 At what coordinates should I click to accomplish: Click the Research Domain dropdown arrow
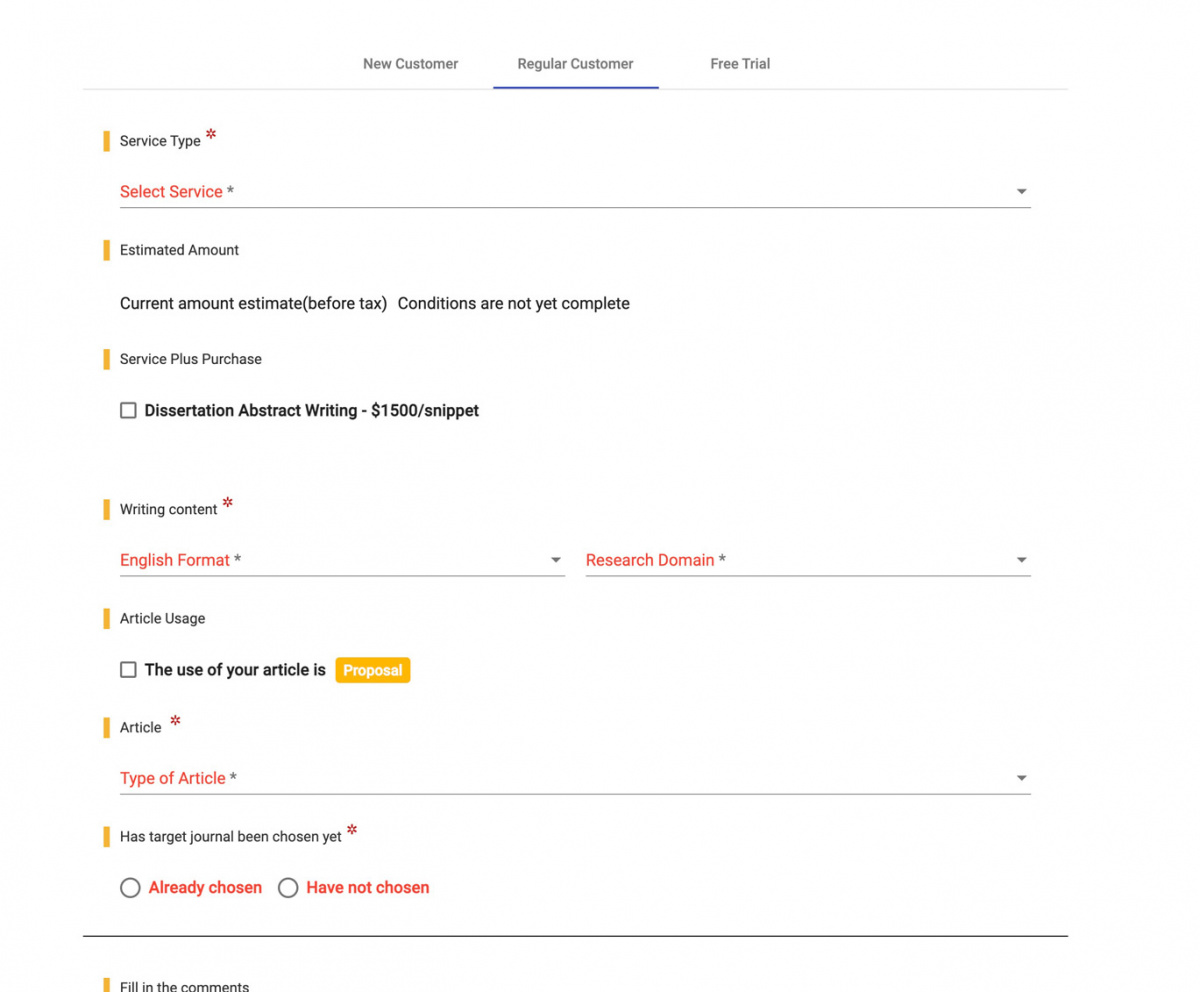coord(1021,560)
